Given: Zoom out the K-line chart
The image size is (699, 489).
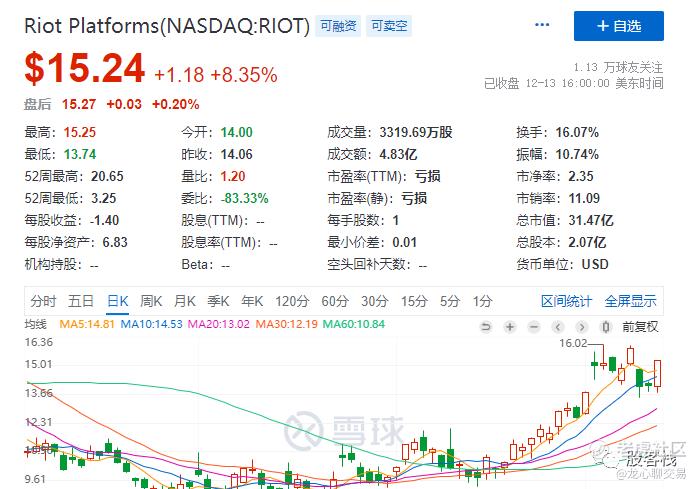Looking at the screenshot, I should pyautogui.click(x=534, y=327).
